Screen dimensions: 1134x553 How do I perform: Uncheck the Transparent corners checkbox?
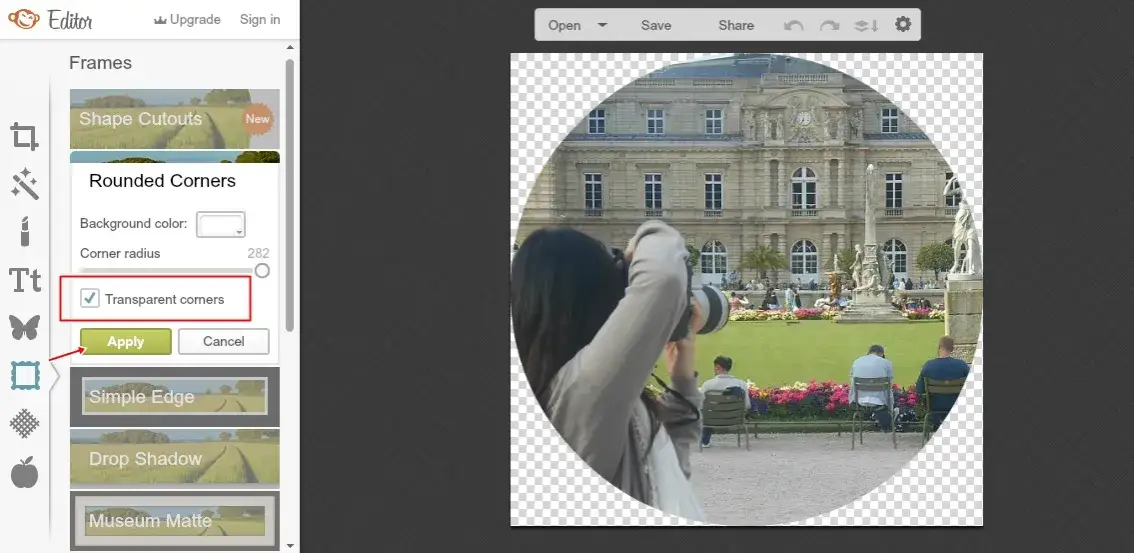[90, 298]
